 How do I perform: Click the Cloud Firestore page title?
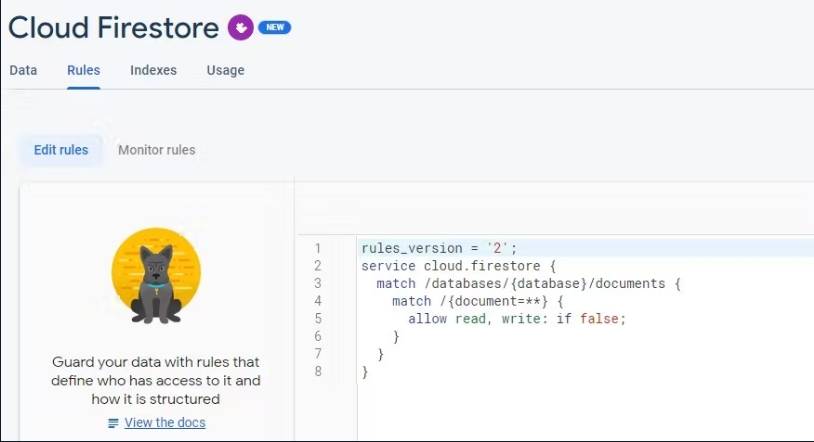pos(113,28)
